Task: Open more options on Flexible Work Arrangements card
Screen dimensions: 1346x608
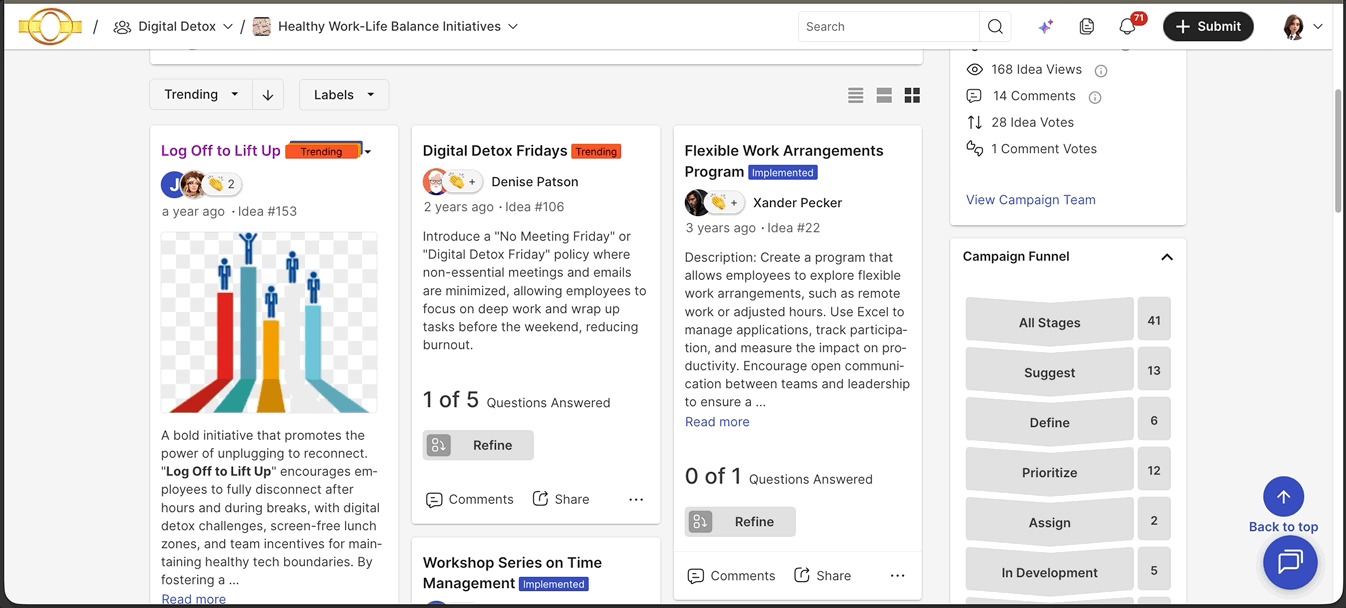Action: tap(897, 576)
